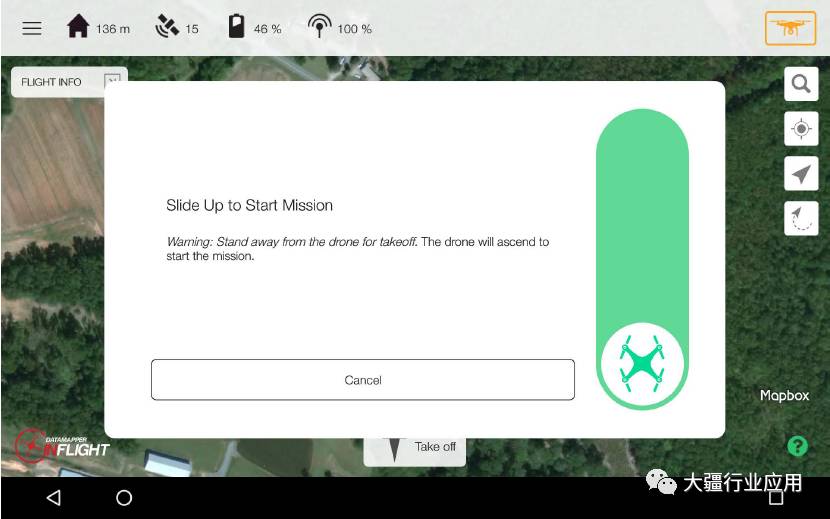Click the dashed-circle arrow map button
Screen dimensions: 830x519
pyautogui.click(x=800, y=219)
